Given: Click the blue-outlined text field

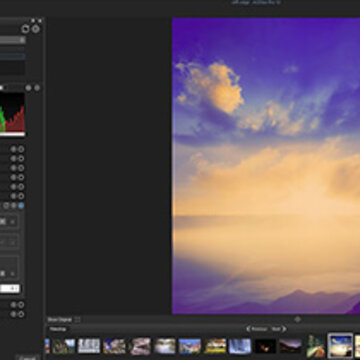Looking at the screenshot, I should tap(12, 57).
